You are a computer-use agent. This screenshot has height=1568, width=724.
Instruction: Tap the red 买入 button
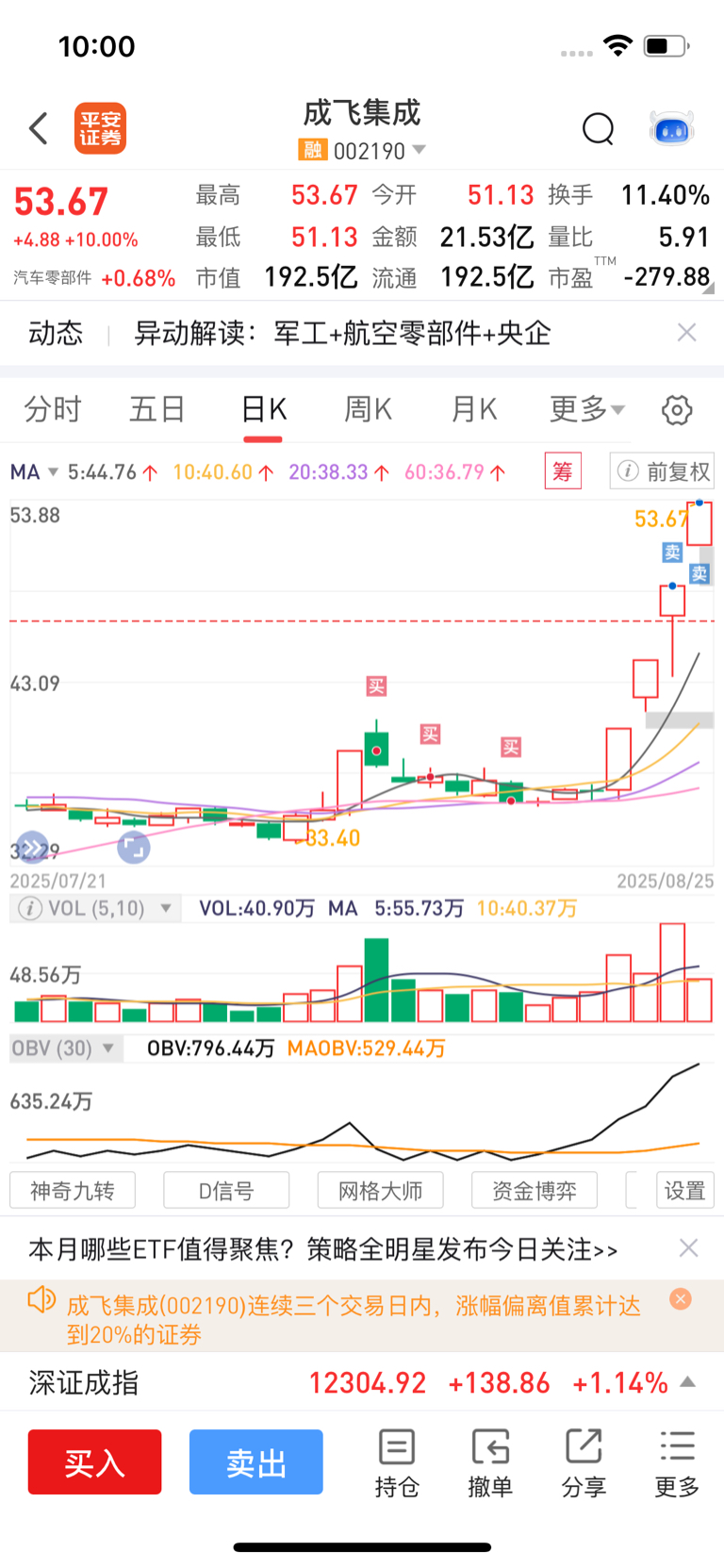coord(94,1461)
